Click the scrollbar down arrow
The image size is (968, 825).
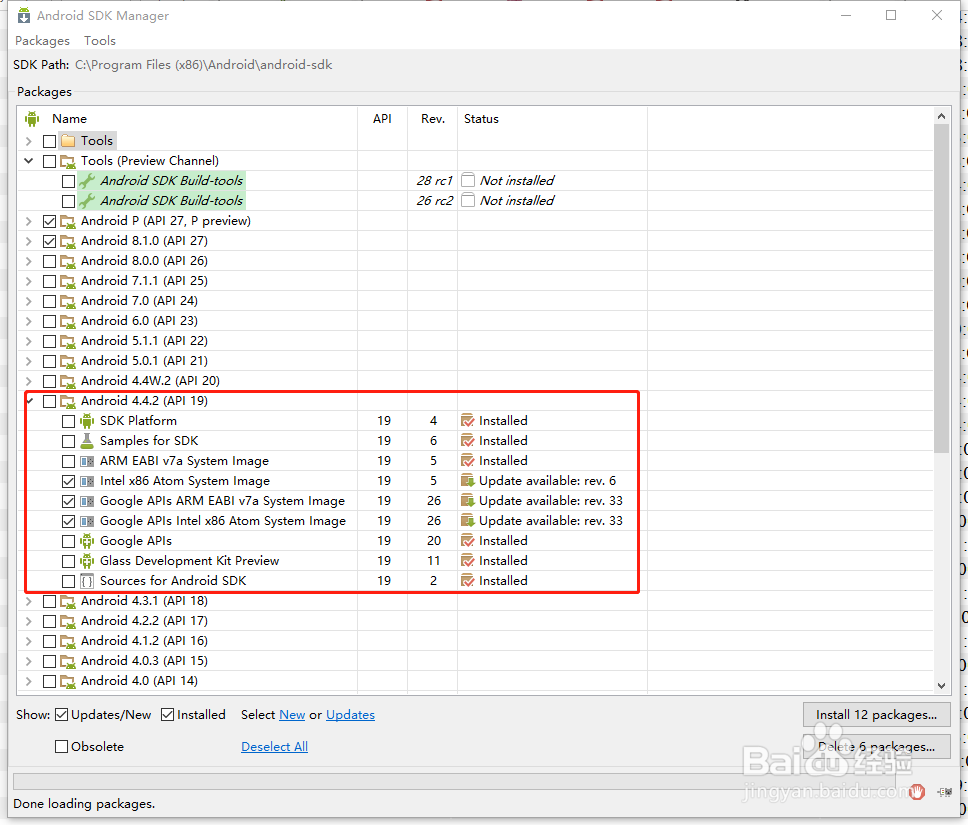pyautogui.click(x=941, y=685)
